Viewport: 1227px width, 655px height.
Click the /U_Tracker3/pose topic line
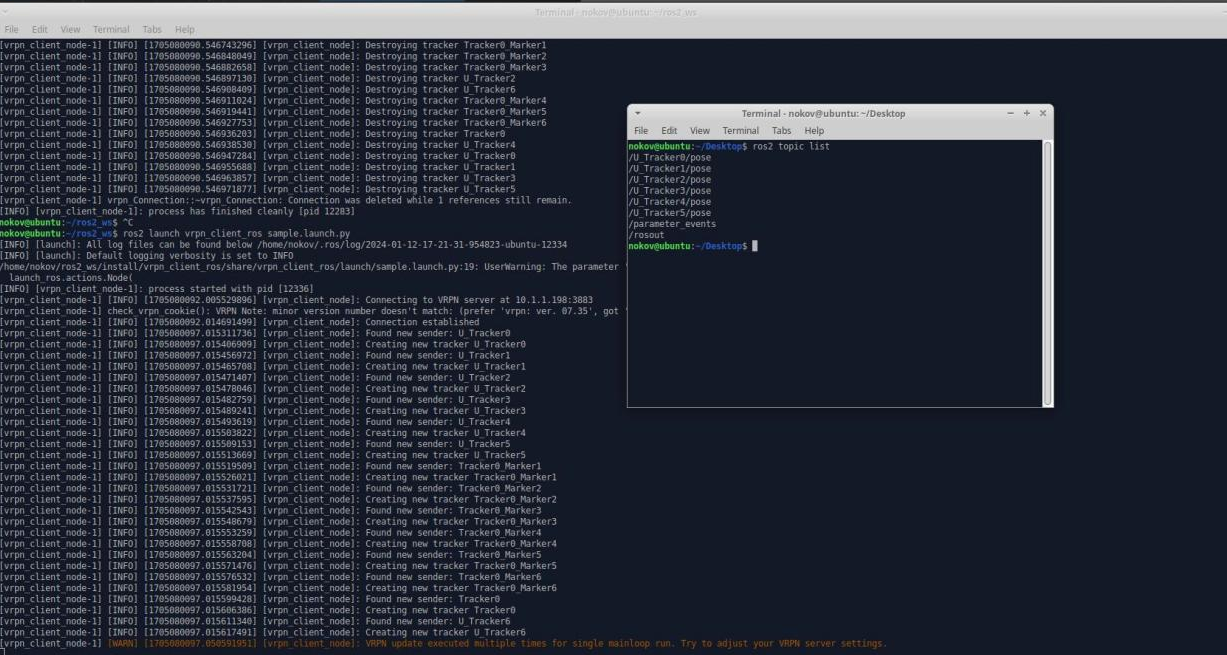point(670,191)
